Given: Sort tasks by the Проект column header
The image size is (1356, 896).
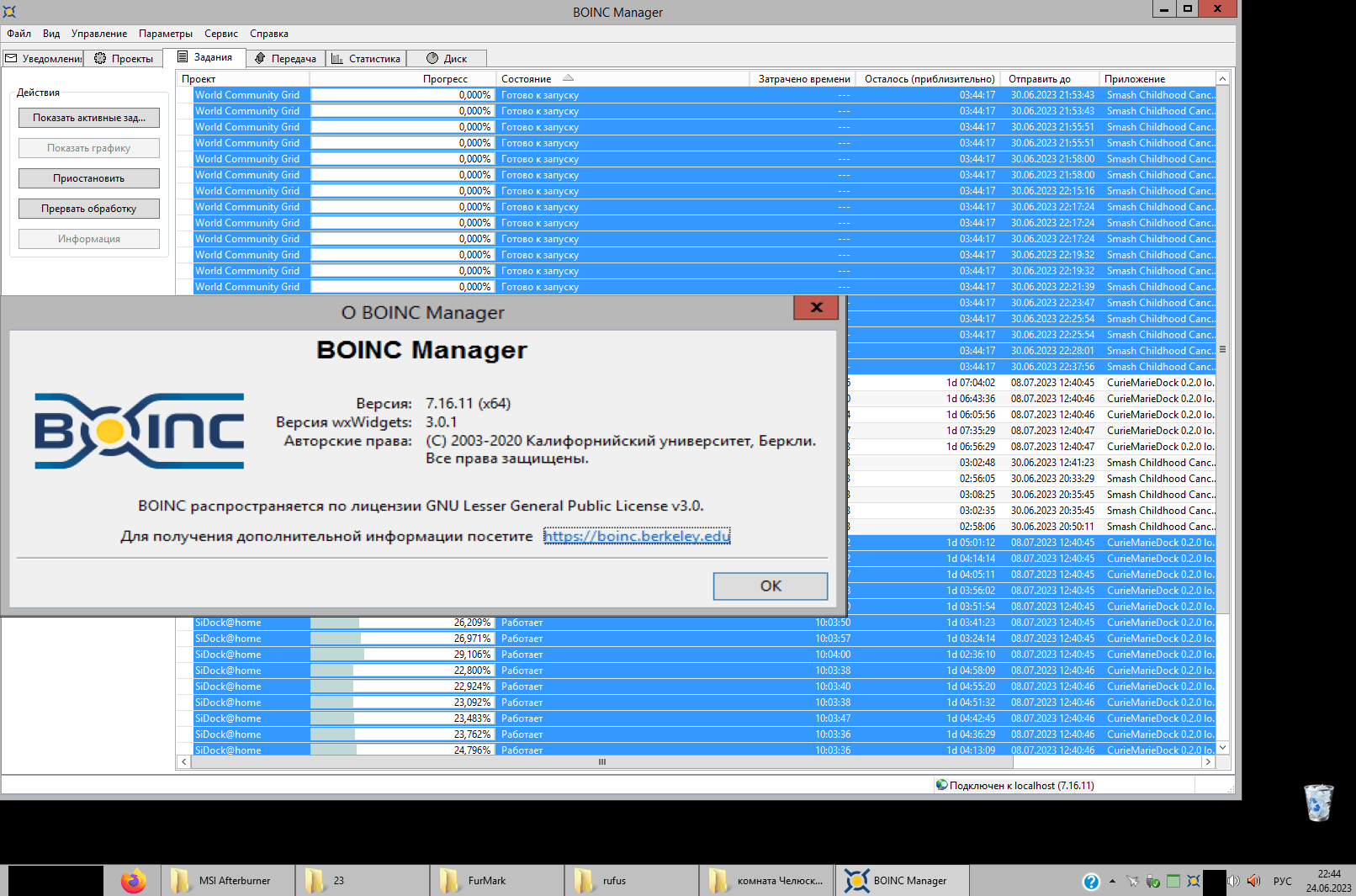Looking at the screenshot, I should pos(243,79).
